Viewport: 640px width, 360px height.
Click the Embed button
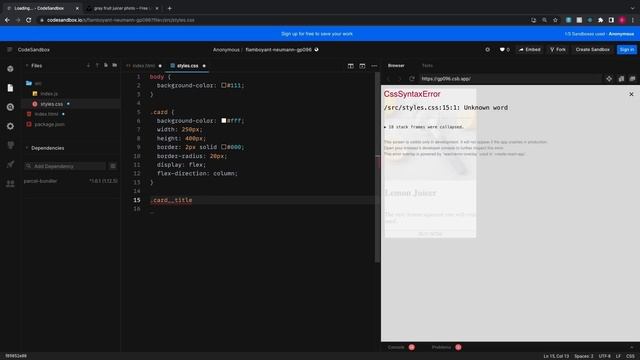529,49
